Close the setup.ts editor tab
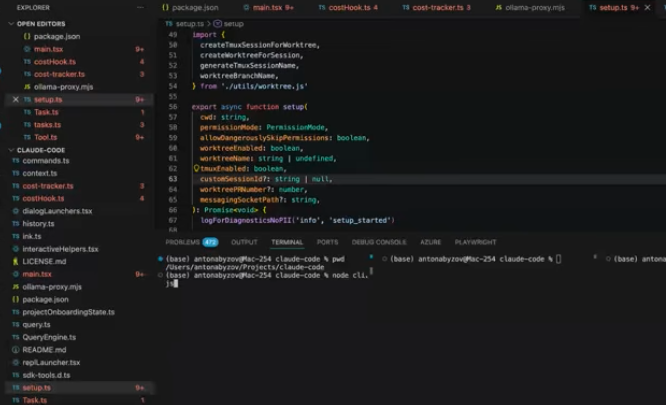The height and width of the screenshot is (405, 666). pos(647,8)
